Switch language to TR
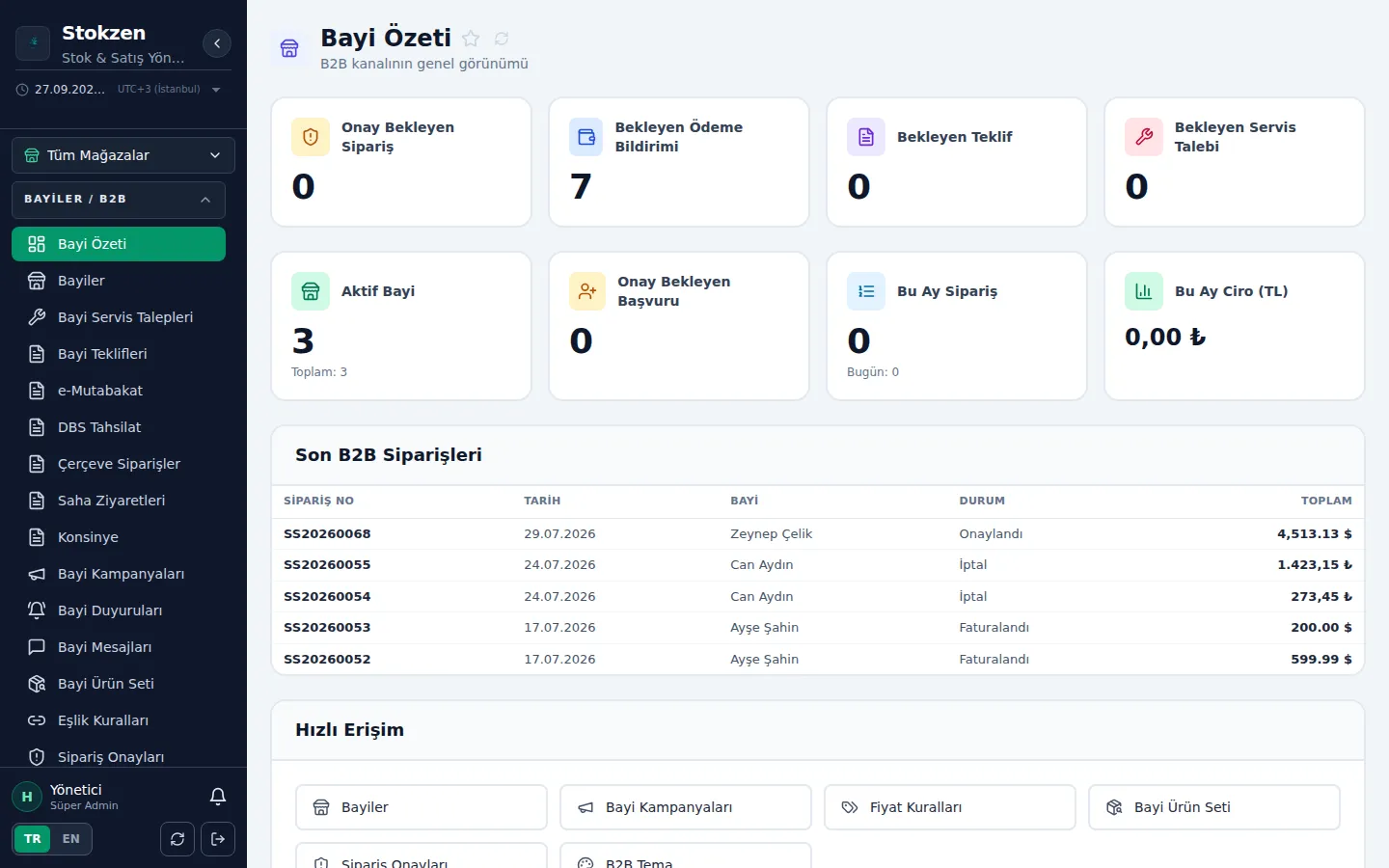 [33, 839]
